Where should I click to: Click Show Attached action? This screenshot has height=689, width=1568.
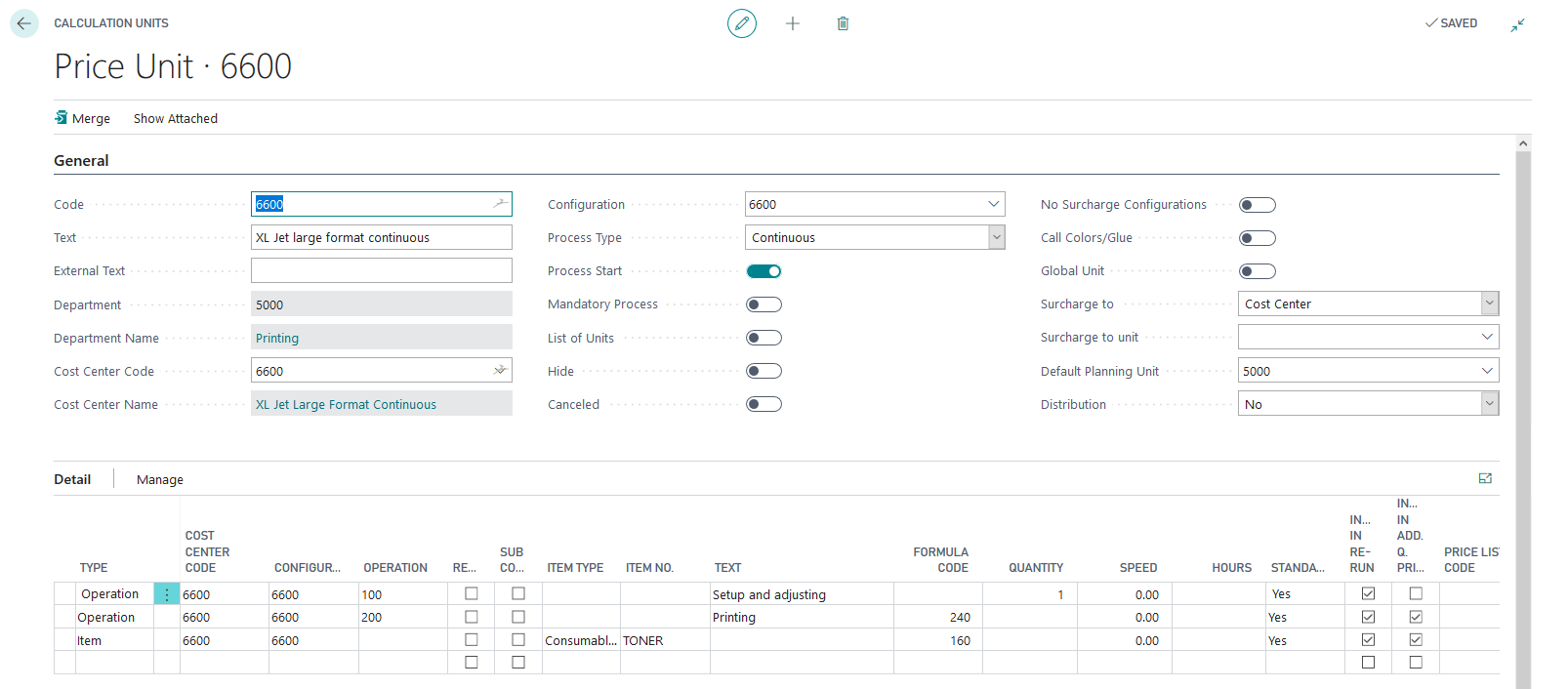pos(176,118)
